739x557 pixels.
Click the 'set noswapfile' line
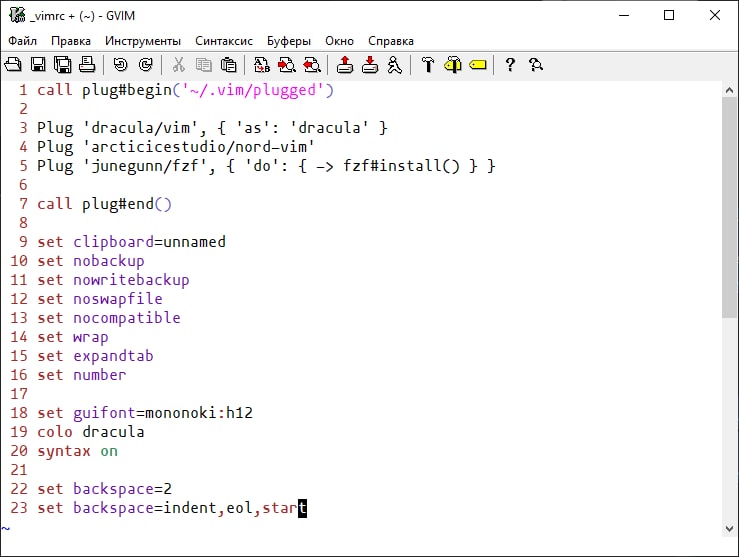(x=99, y=299)
